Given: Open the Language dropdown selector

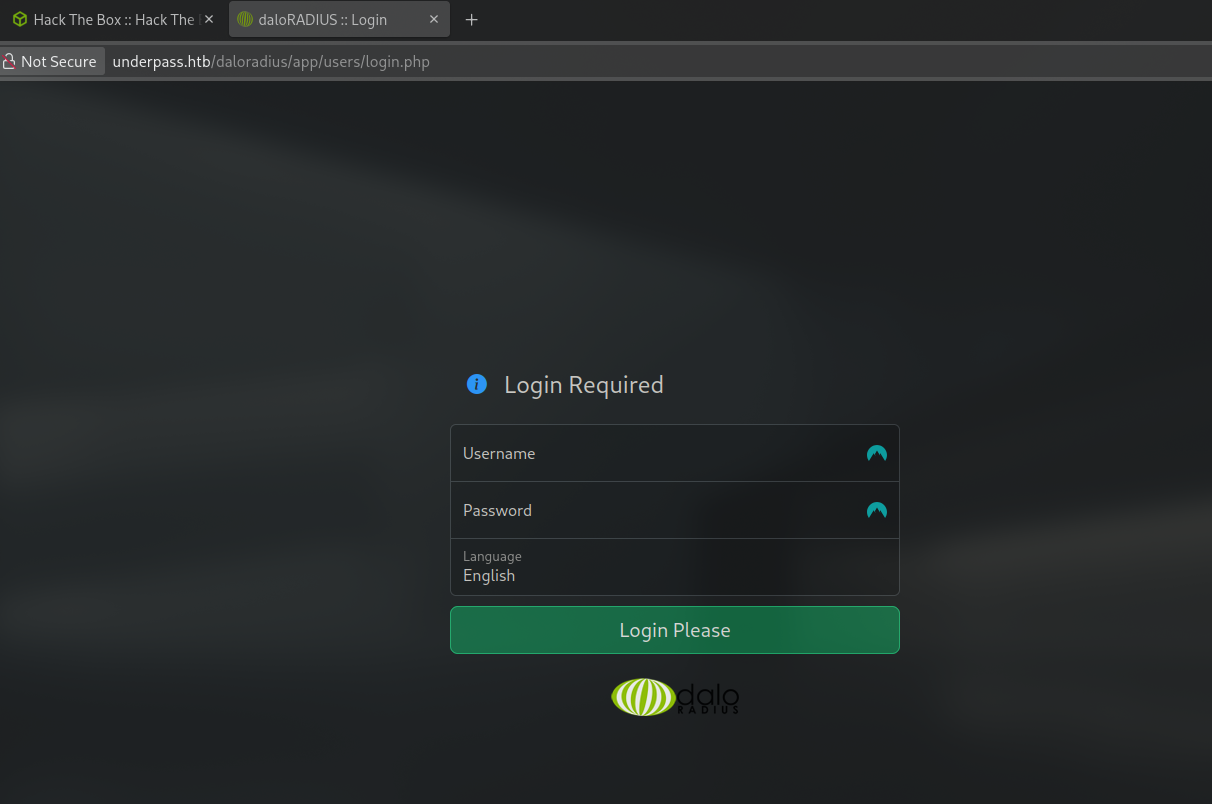Looking at the screenshot, I should tap(674, 567).
